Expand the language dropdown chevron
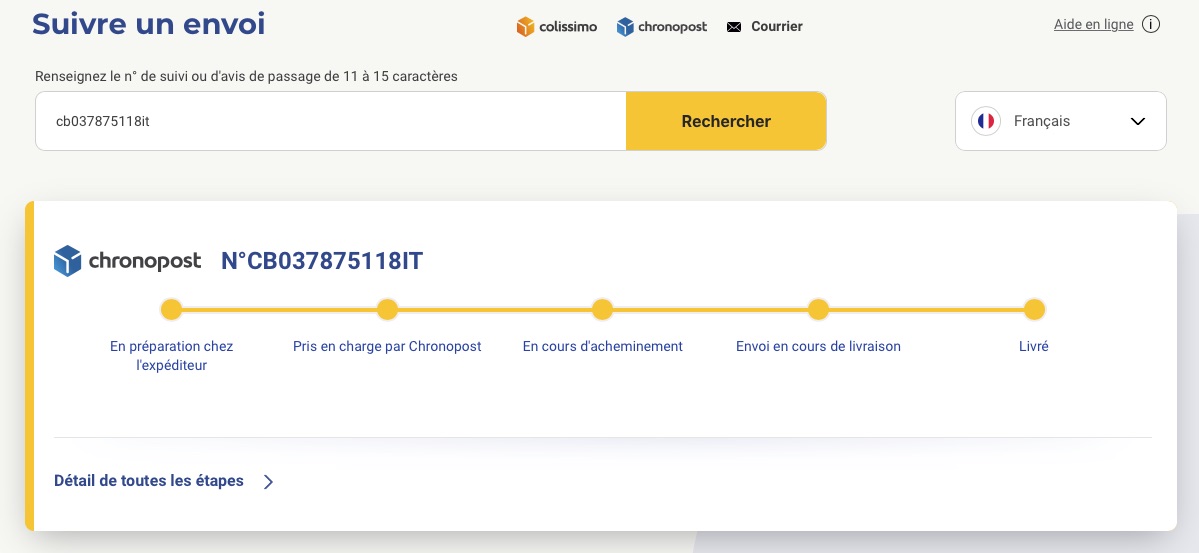1199x553 pixels. coord(1138,121)
